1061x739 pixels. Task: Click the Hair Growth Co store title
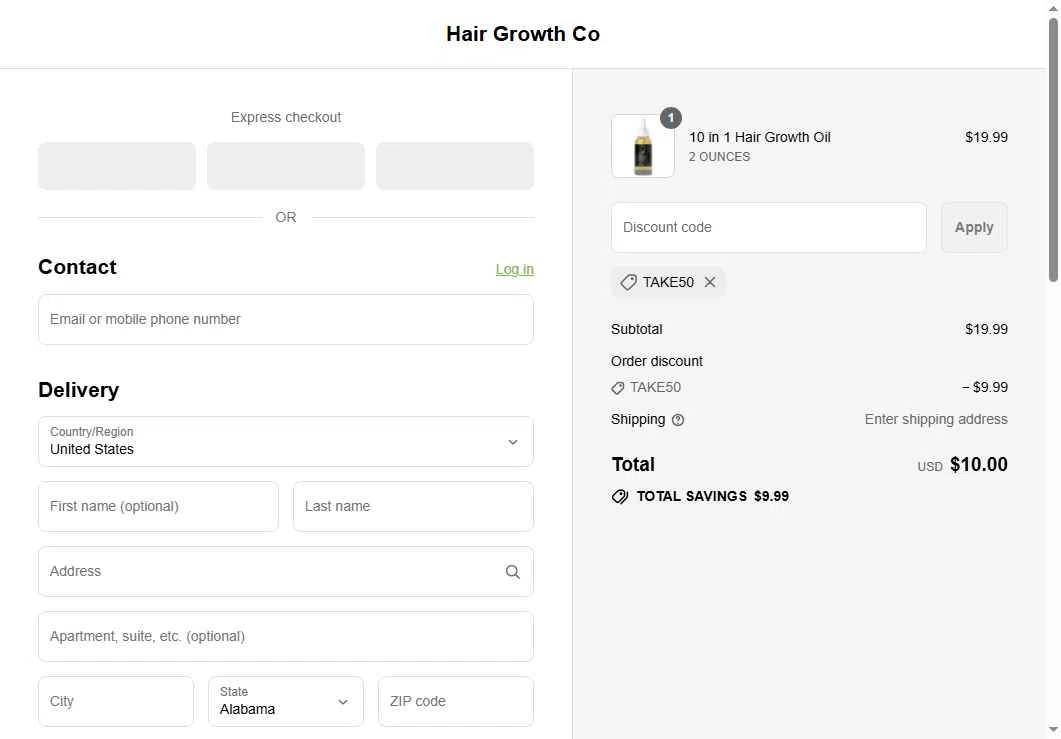click(x=522, y=34)
